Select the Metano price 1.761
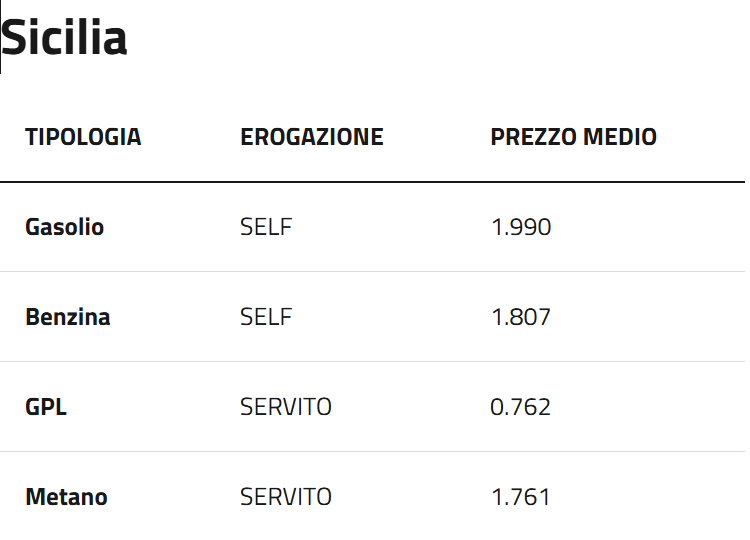This screenshot has width=750, height=540. pyautogui.click(x=521, y=497)
